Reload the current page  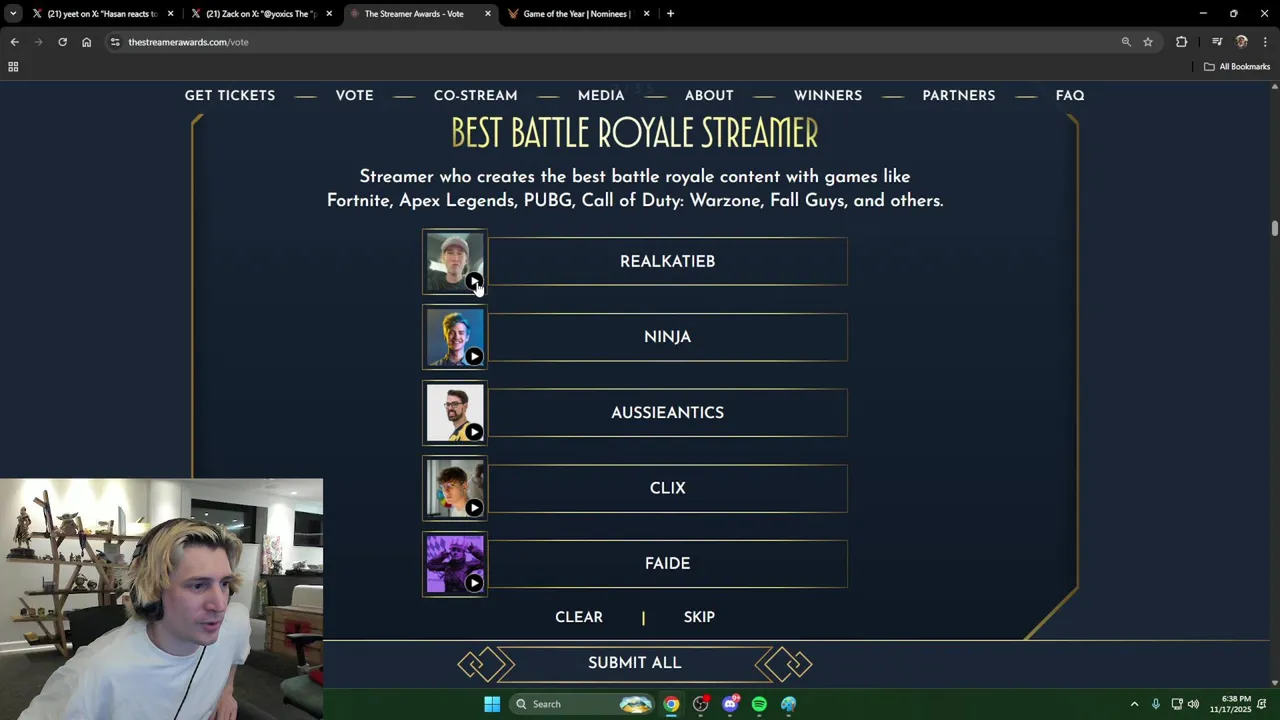coord(62,42)
